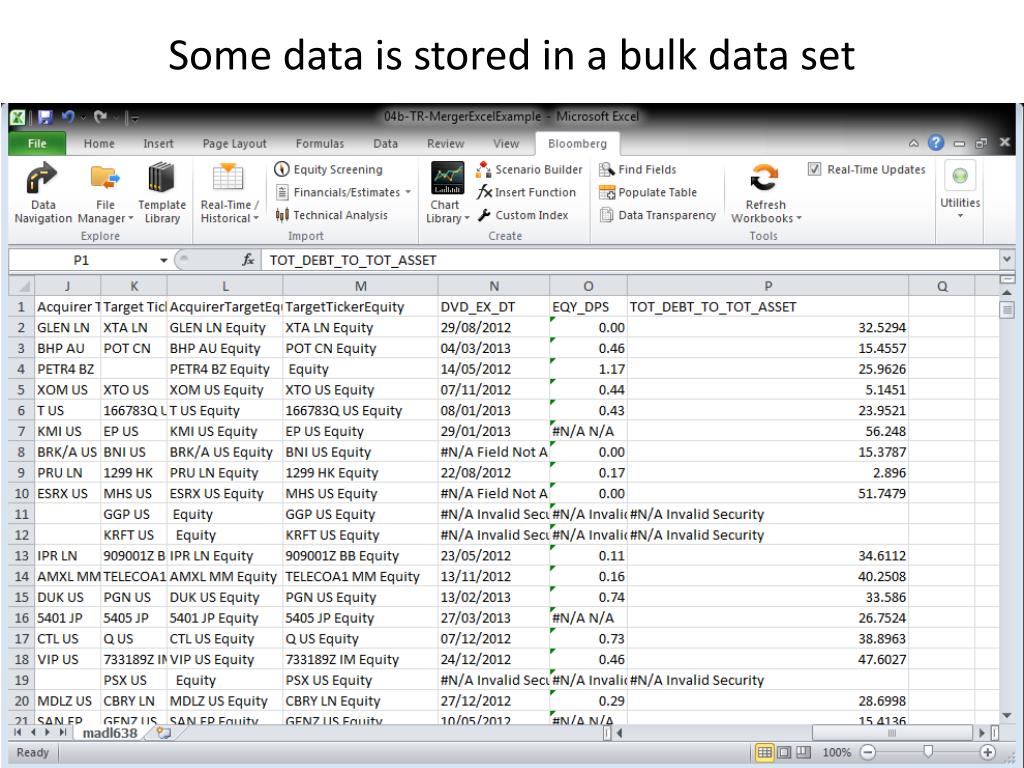Expand the Chart Library dropdown arrow
Viewport: 1024px width, 768px height.
[x=466, y=218]
